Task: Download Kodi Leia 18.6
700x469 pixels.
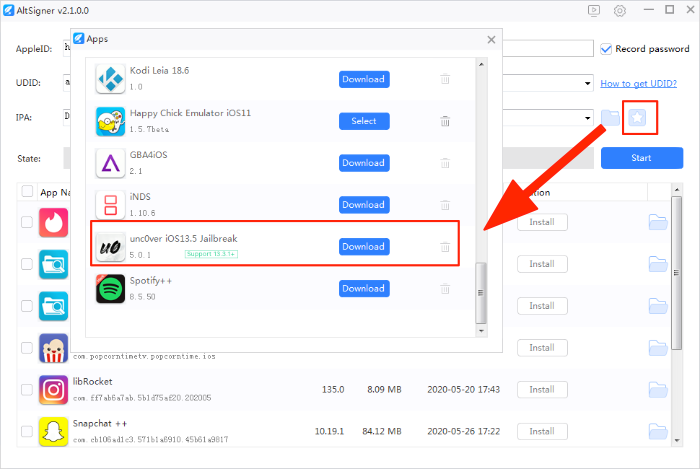Action: pos(364,79)
